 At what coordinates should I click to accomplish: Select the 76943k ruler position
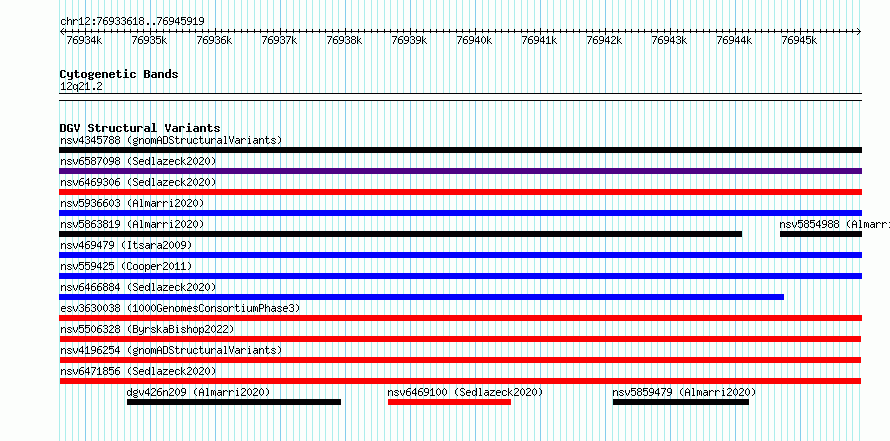[x=669, y=40]
